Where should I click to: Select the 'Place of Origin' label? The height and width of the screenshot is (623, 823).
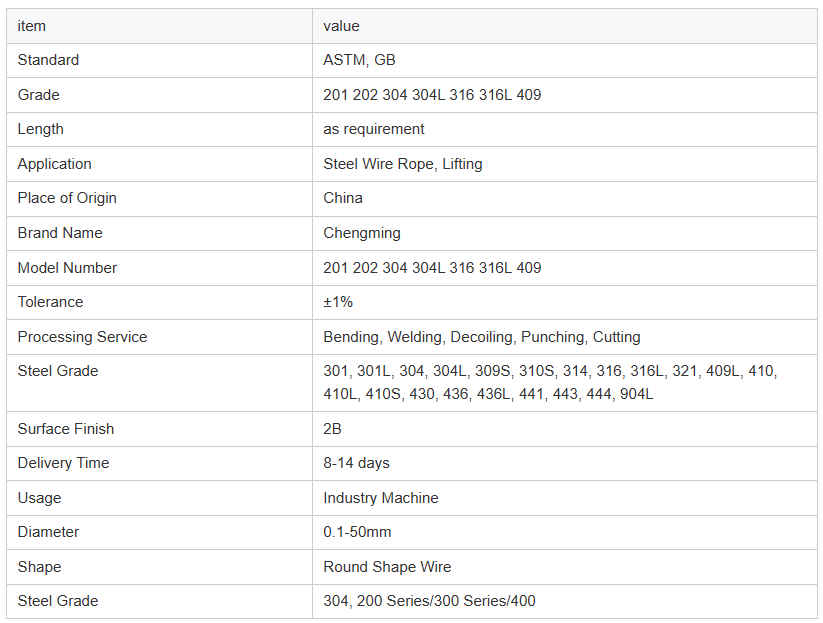[67, 198]
